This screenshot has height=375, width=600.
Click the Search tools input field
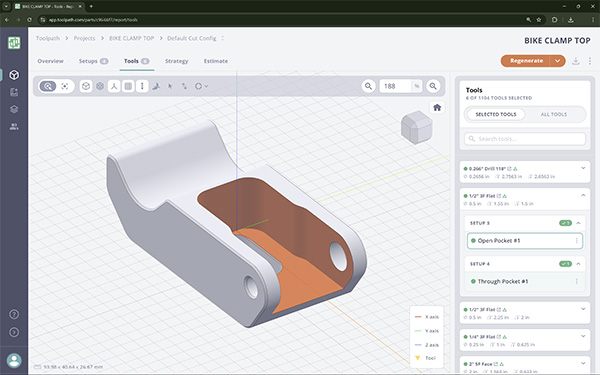525,139
